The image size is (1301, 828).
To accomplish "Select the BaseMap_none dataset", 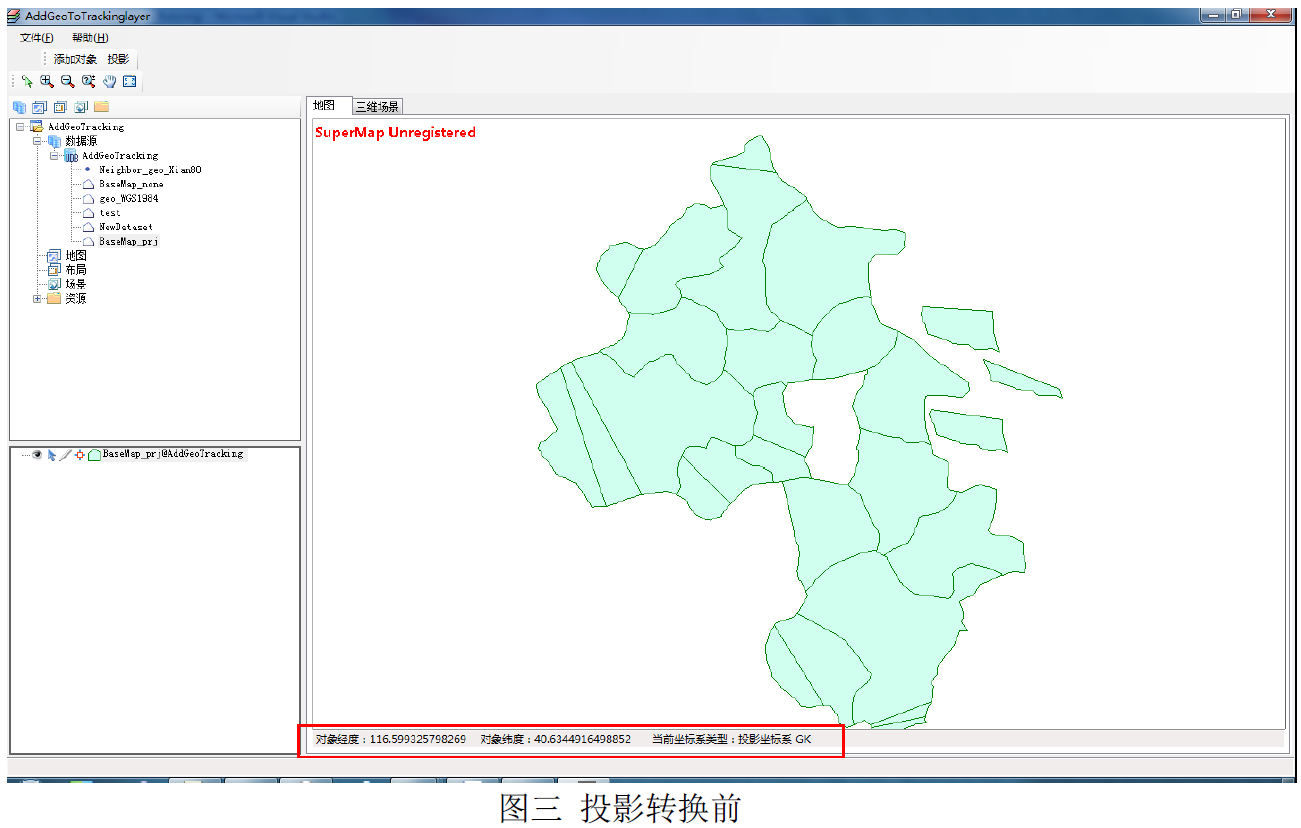I will 131,184.
